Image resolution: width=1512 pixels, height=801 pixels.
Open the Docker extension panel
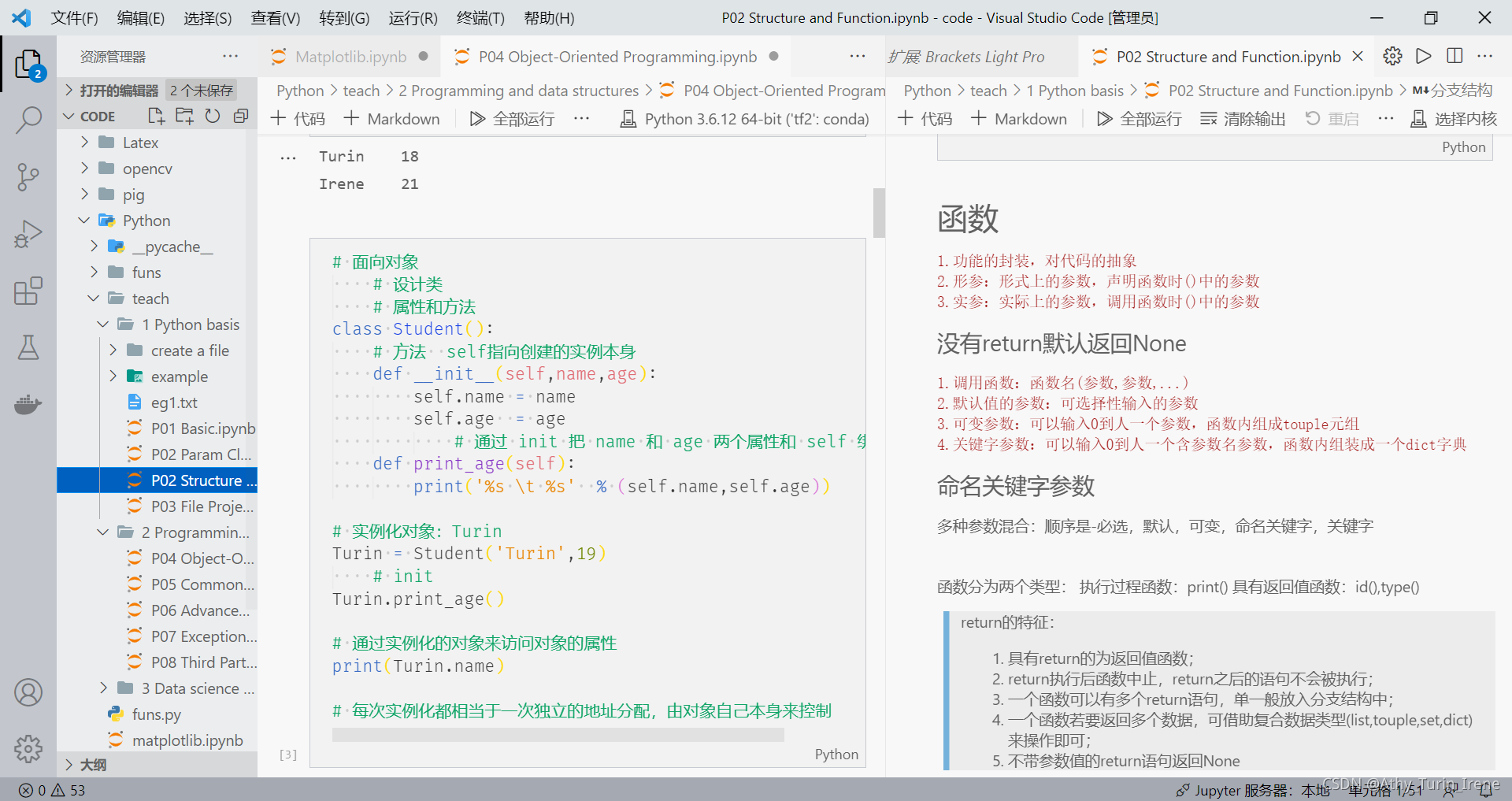pos(29,404)
